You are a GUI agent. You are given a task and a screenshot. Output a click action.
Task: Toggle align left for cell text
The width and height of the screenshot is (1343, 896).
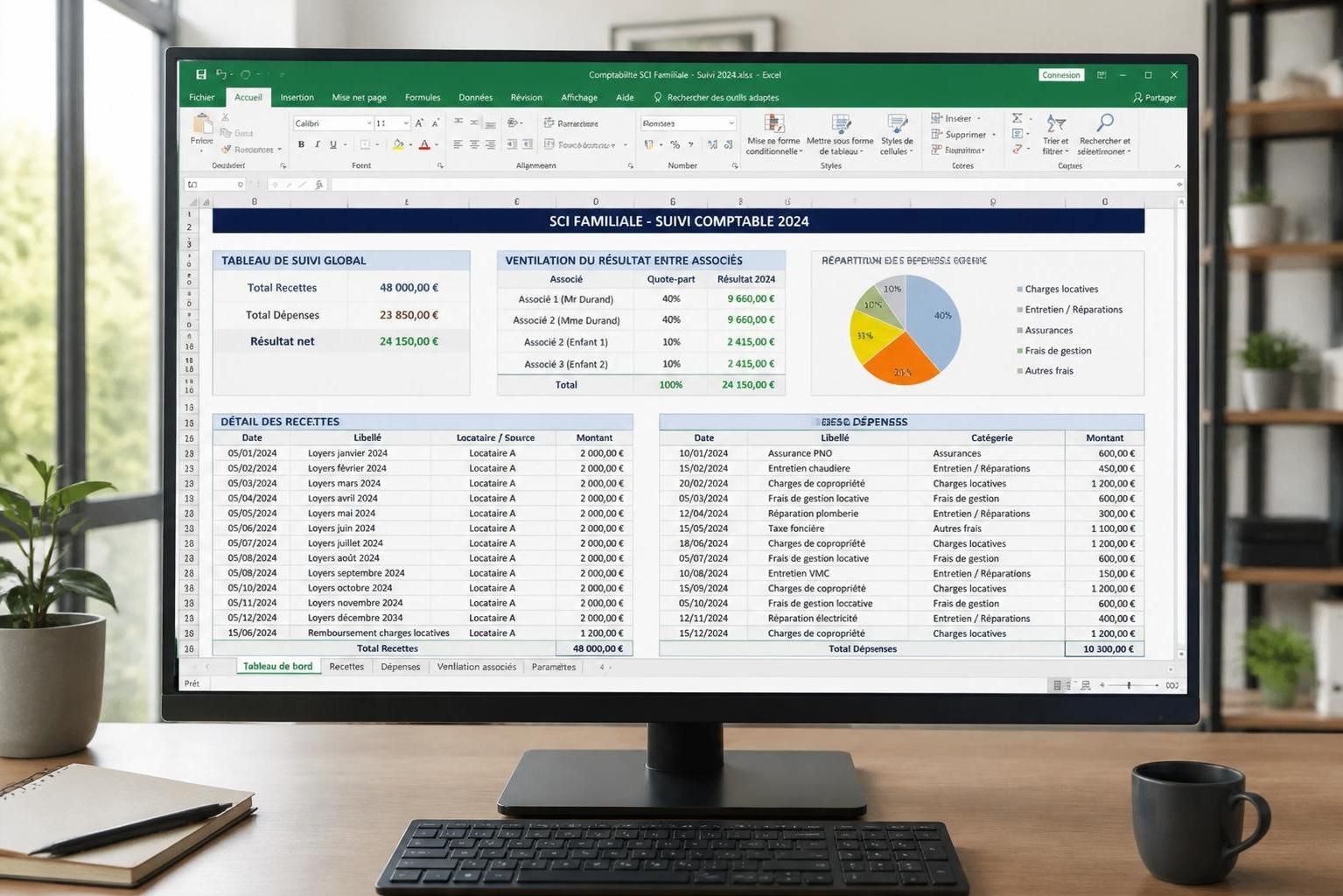pyautogui.click(x=458, y=144)
